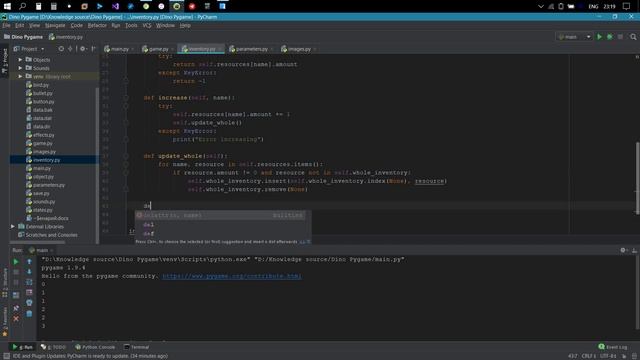Click the print icon in Run panel
Screen dimensions: 640x360
pyautogui.click(x=29, y=303)
